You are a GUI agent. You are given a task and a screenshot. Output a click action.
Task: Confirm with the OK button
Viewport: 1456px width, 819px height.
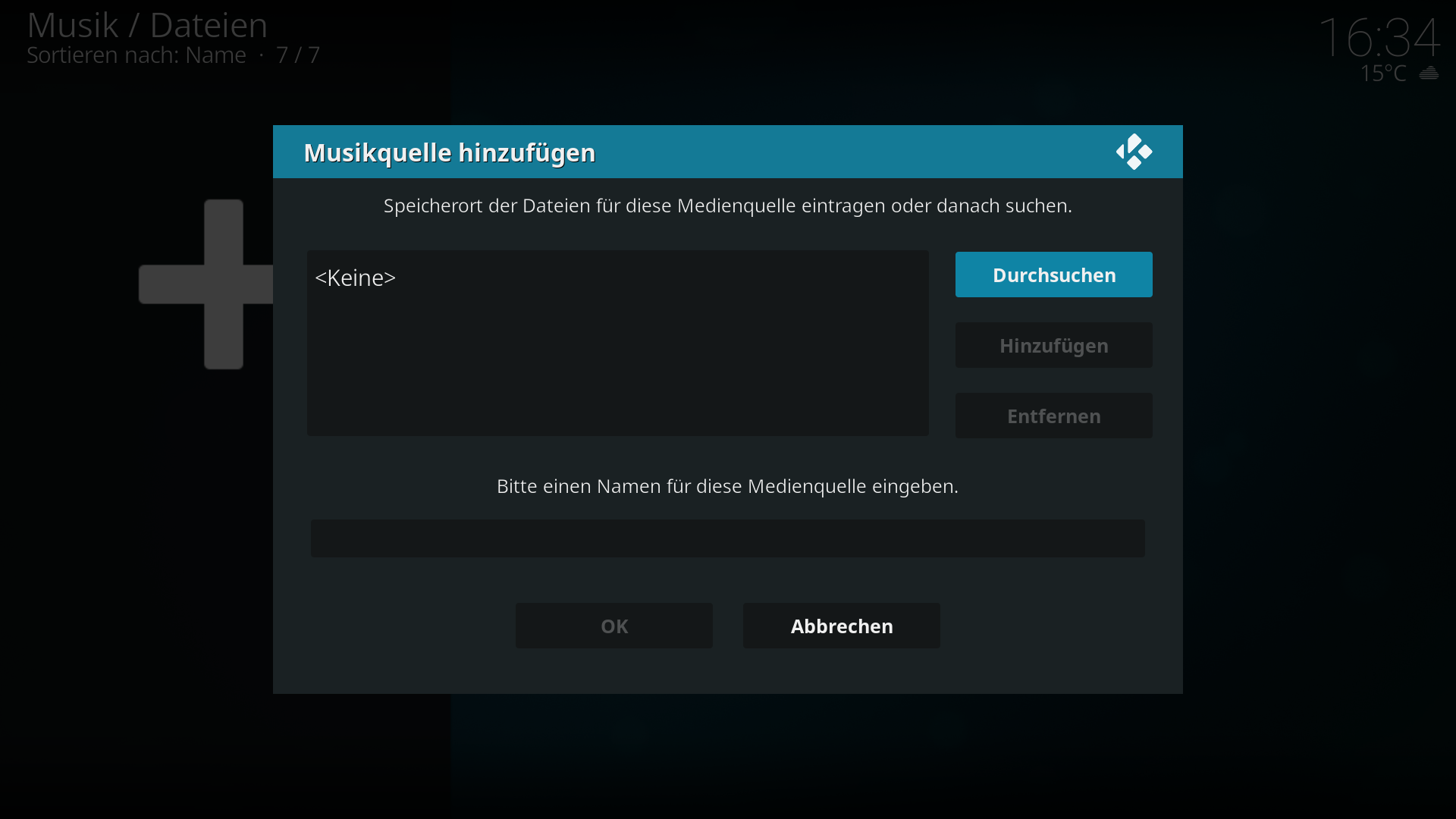click(x=613, y=626)
